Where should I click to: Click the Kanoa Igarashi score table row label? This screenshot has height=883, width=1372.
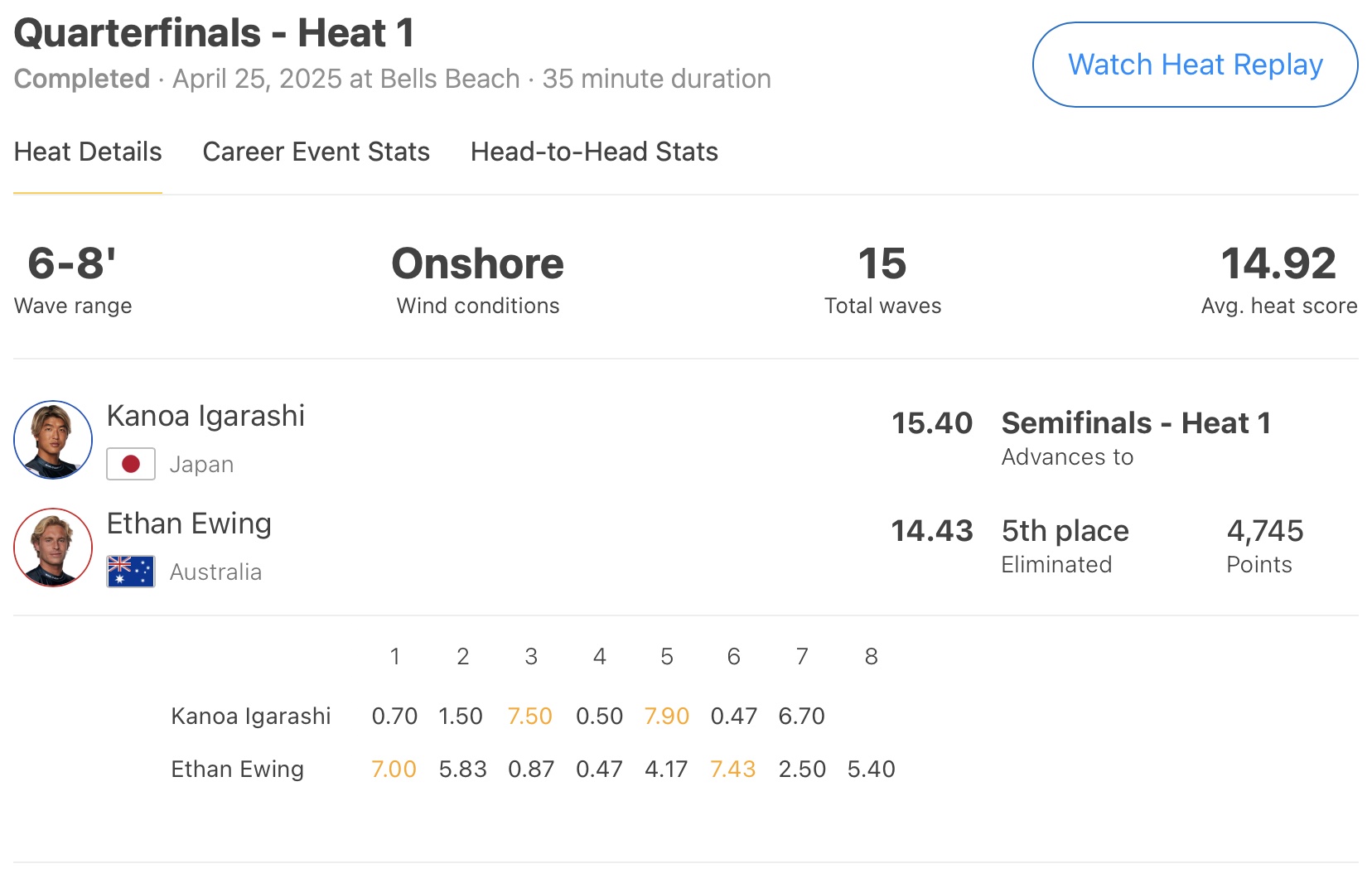pyautogui.click(x=250, y=716)
